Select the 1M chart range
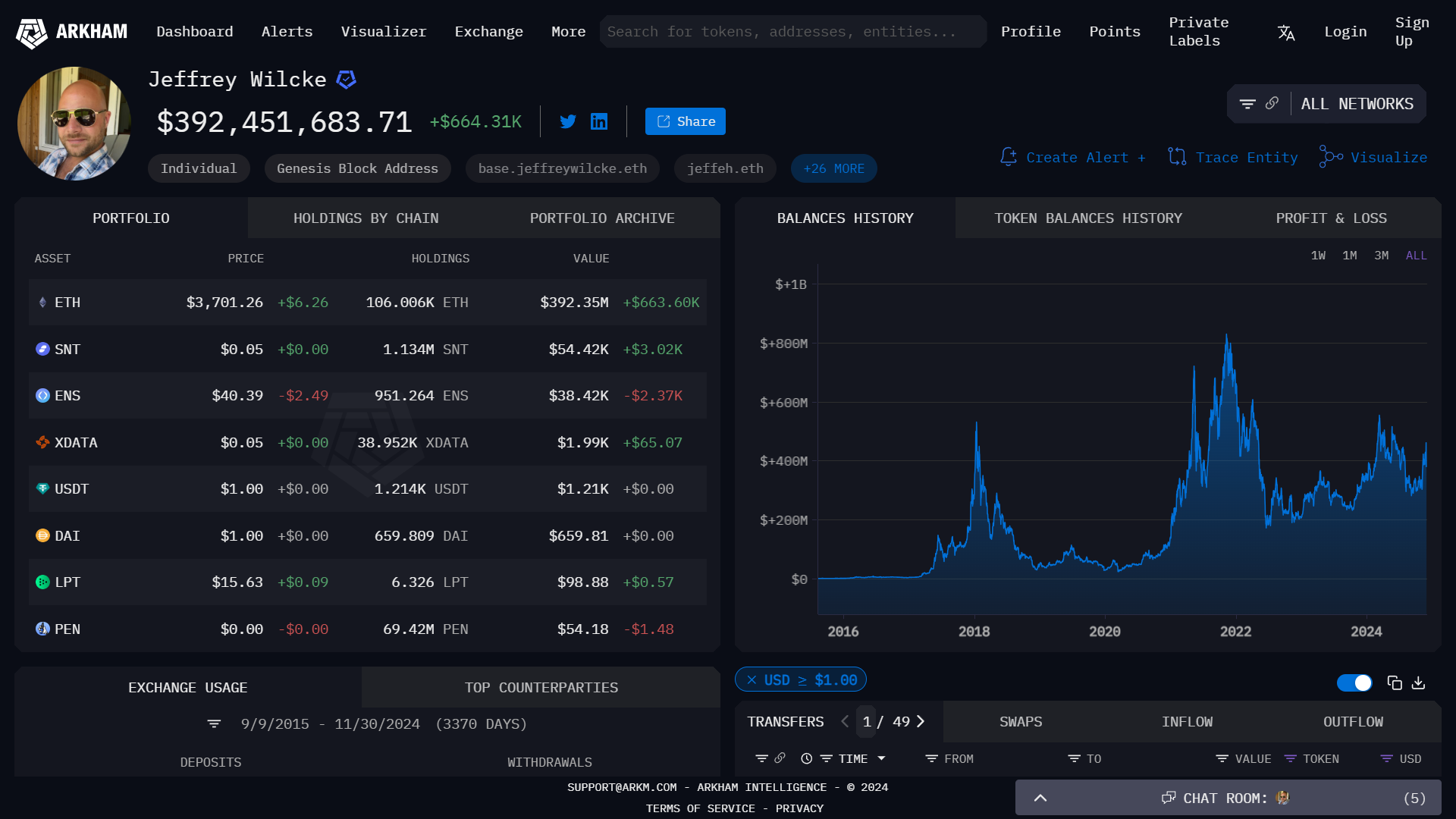This screenshot has height=819, width=1456. click(1350, 256)
